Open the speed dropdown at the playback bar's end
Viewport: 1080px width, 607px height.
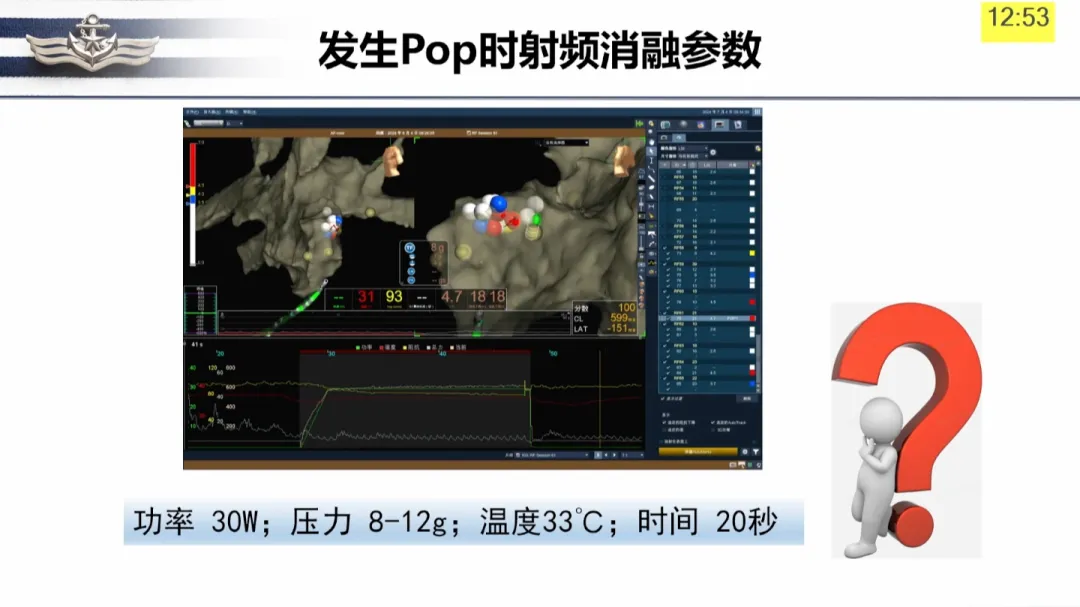click(633, 455)
